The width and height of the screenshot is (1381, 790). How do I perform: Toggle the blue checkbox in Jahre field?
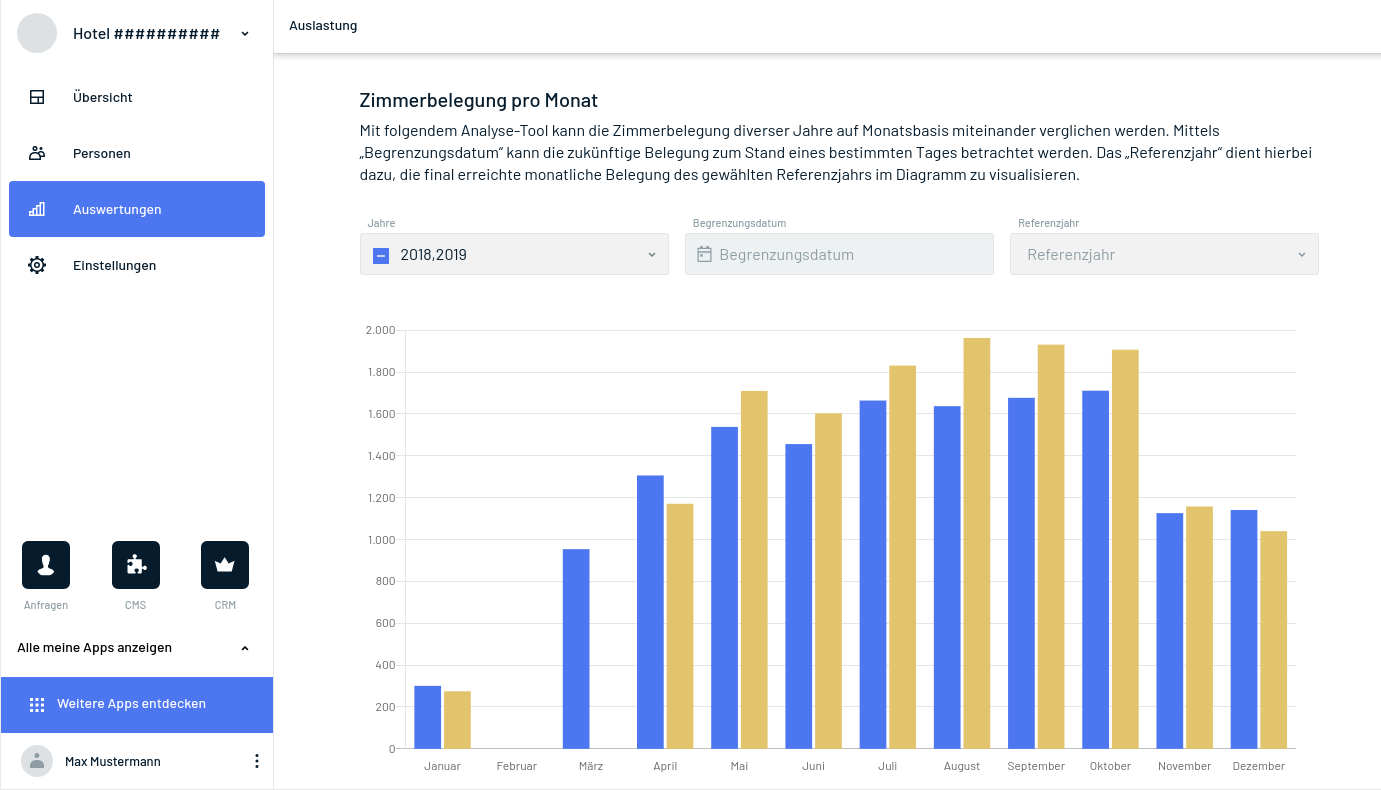(381, 256)
